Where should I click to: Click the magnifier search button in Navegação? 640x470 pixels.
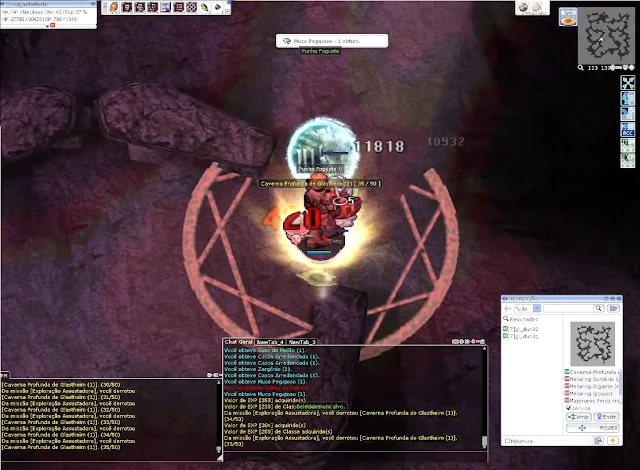click(599, 308)
